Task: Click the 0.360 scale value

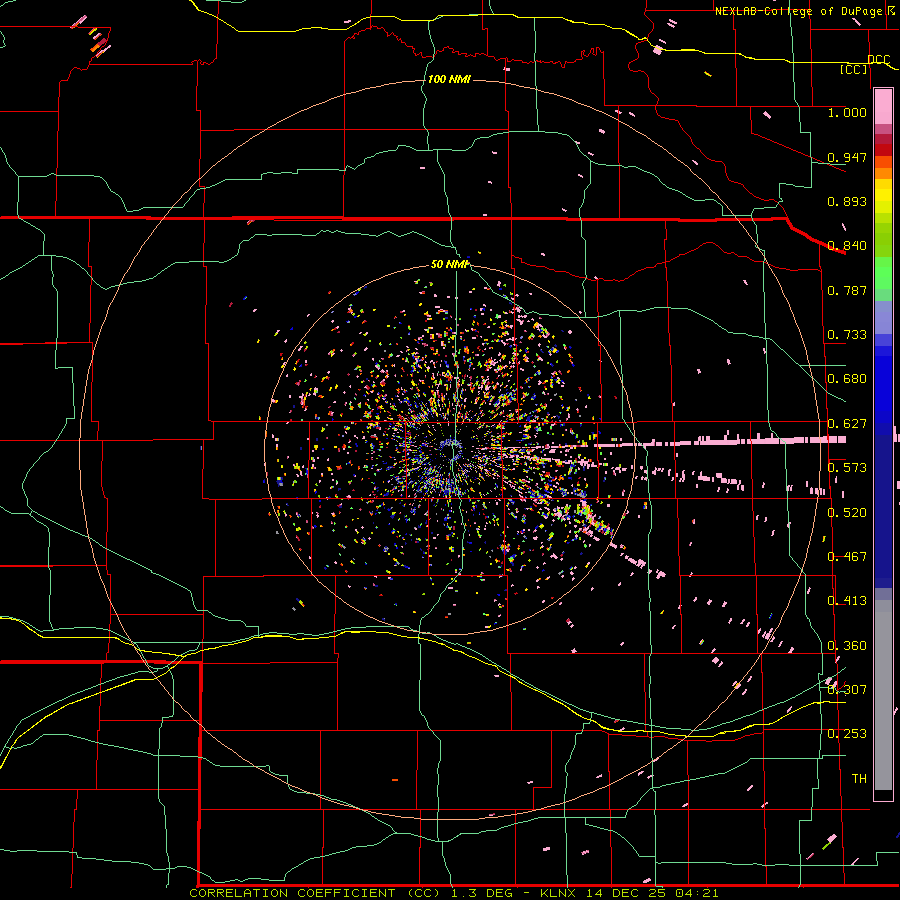Action: click(847, 646)
